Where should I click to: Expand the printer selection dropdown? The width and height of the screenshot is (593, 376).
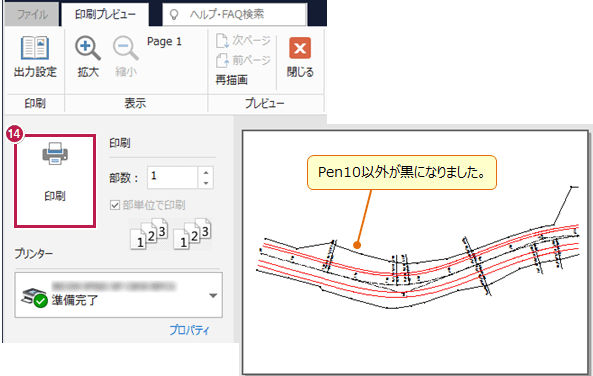pos(213,295)
